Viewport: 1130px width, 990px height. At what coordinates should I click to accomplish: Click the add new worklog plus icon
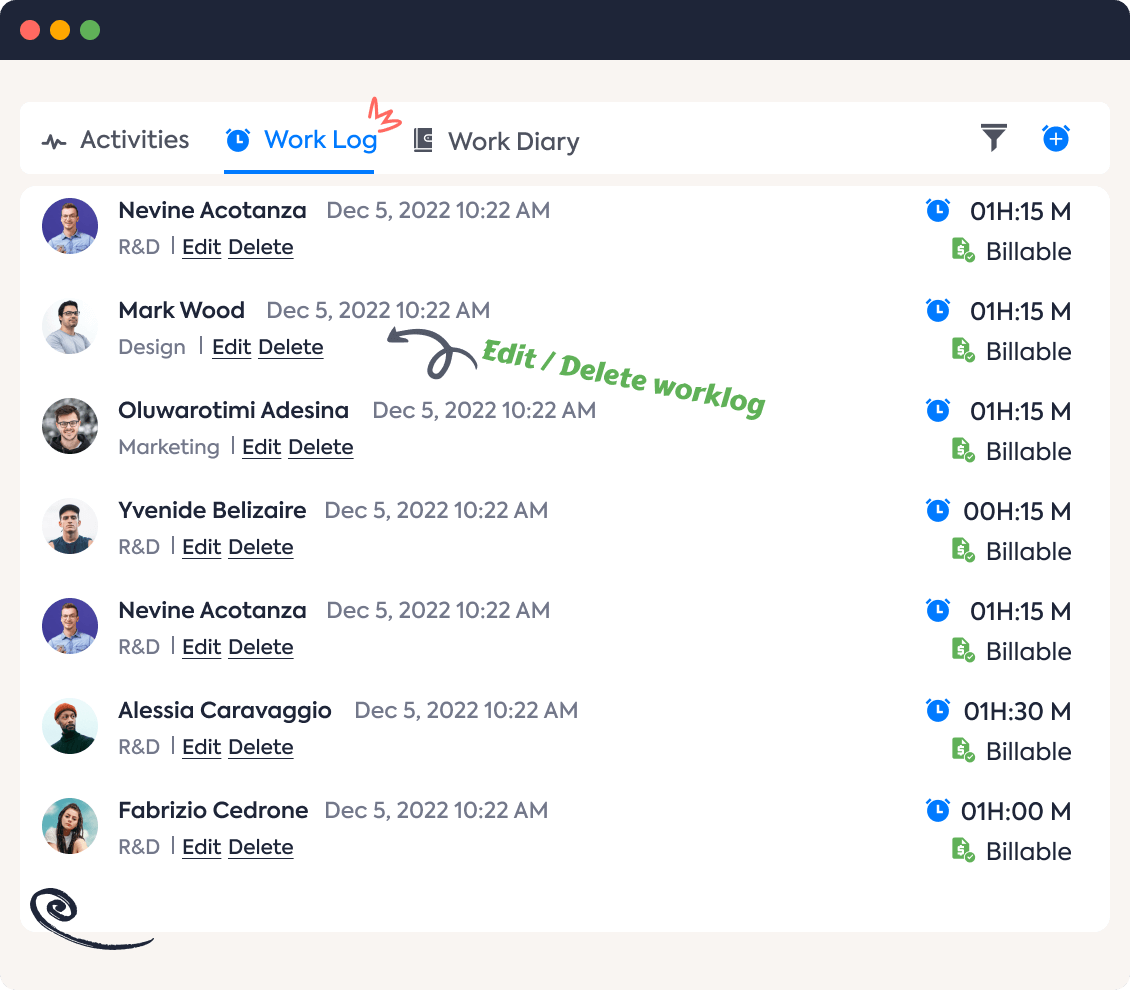tap(1057, 139)
